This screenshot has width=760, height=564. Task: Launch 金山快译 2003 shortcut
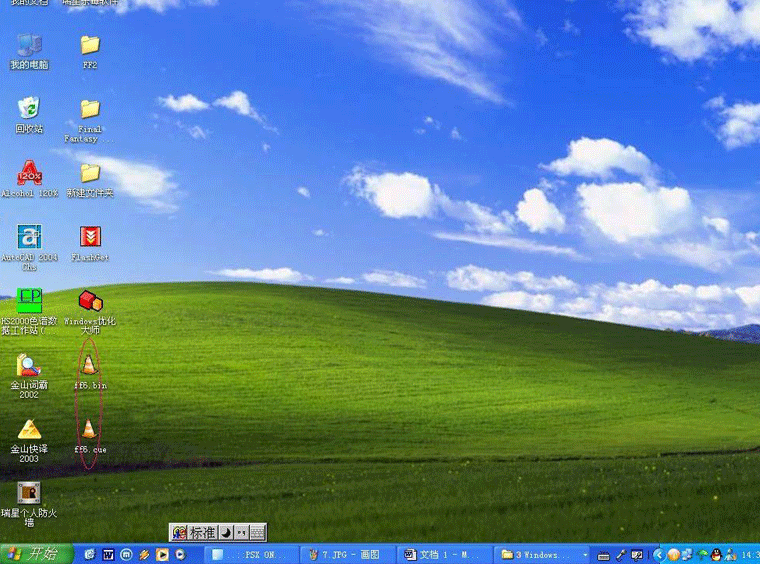click(x=29, y=440)
